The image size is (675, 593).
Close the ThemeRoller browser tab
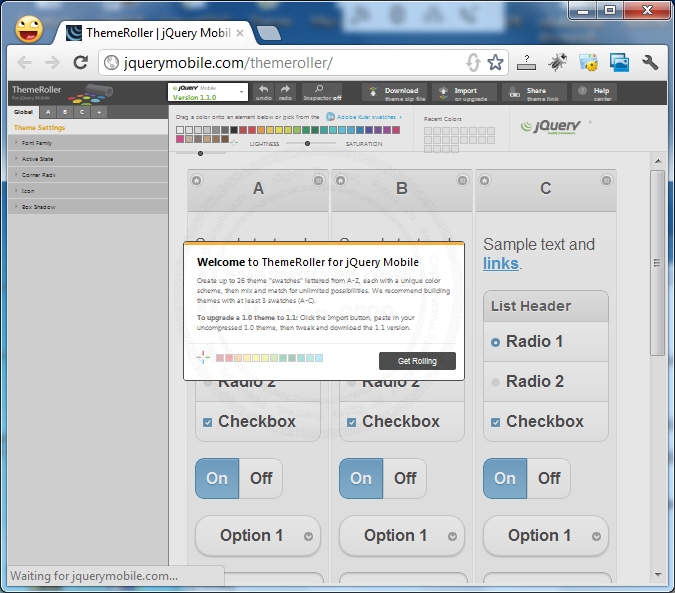click(x=240, y=33)
